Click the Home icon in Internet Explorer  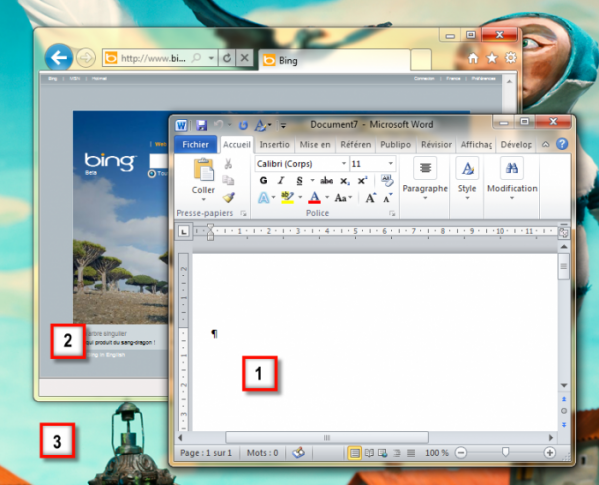[x=473, y=58]
